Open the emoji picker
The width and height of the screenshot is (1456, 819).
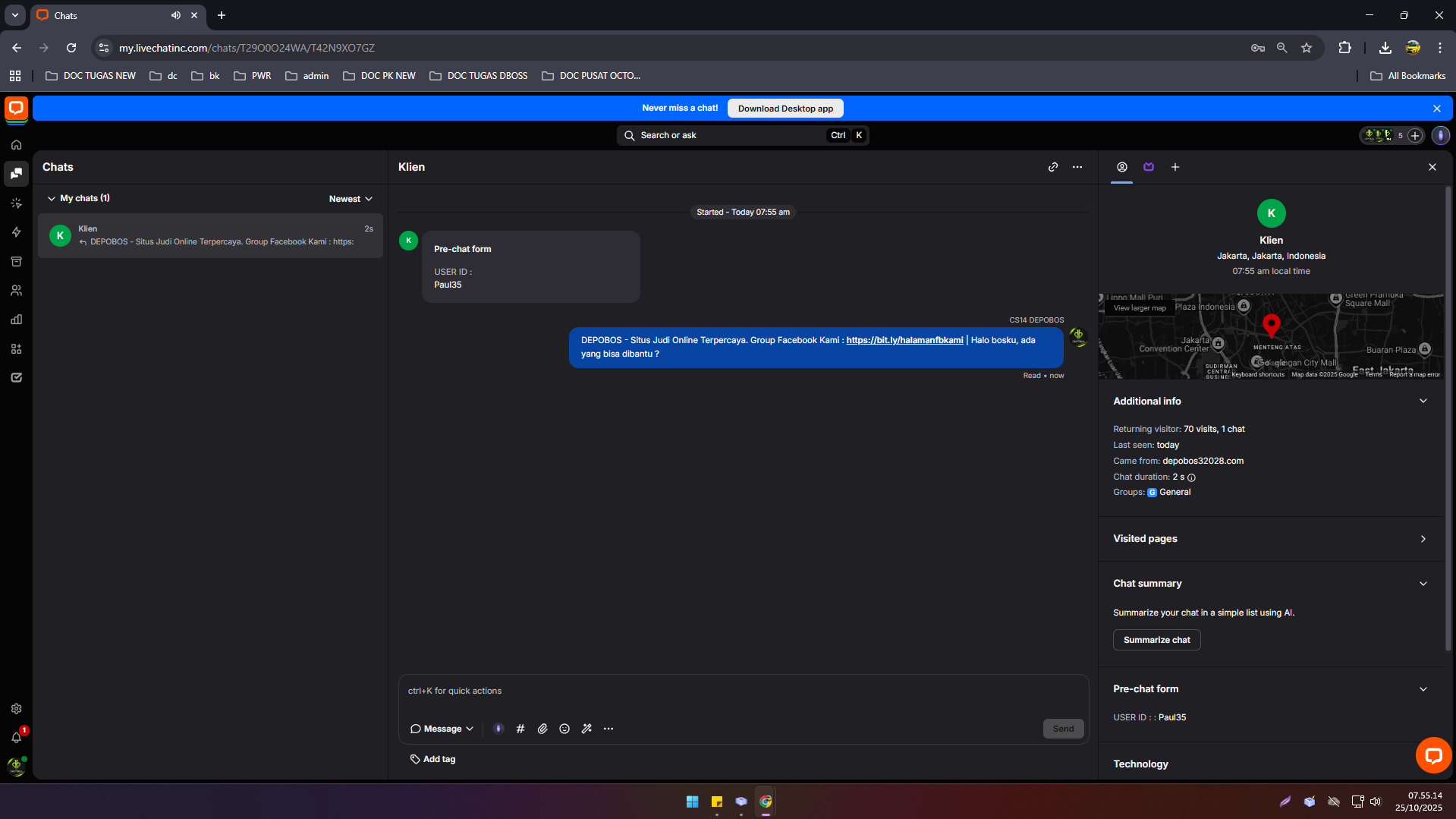(x=564, y=729)
